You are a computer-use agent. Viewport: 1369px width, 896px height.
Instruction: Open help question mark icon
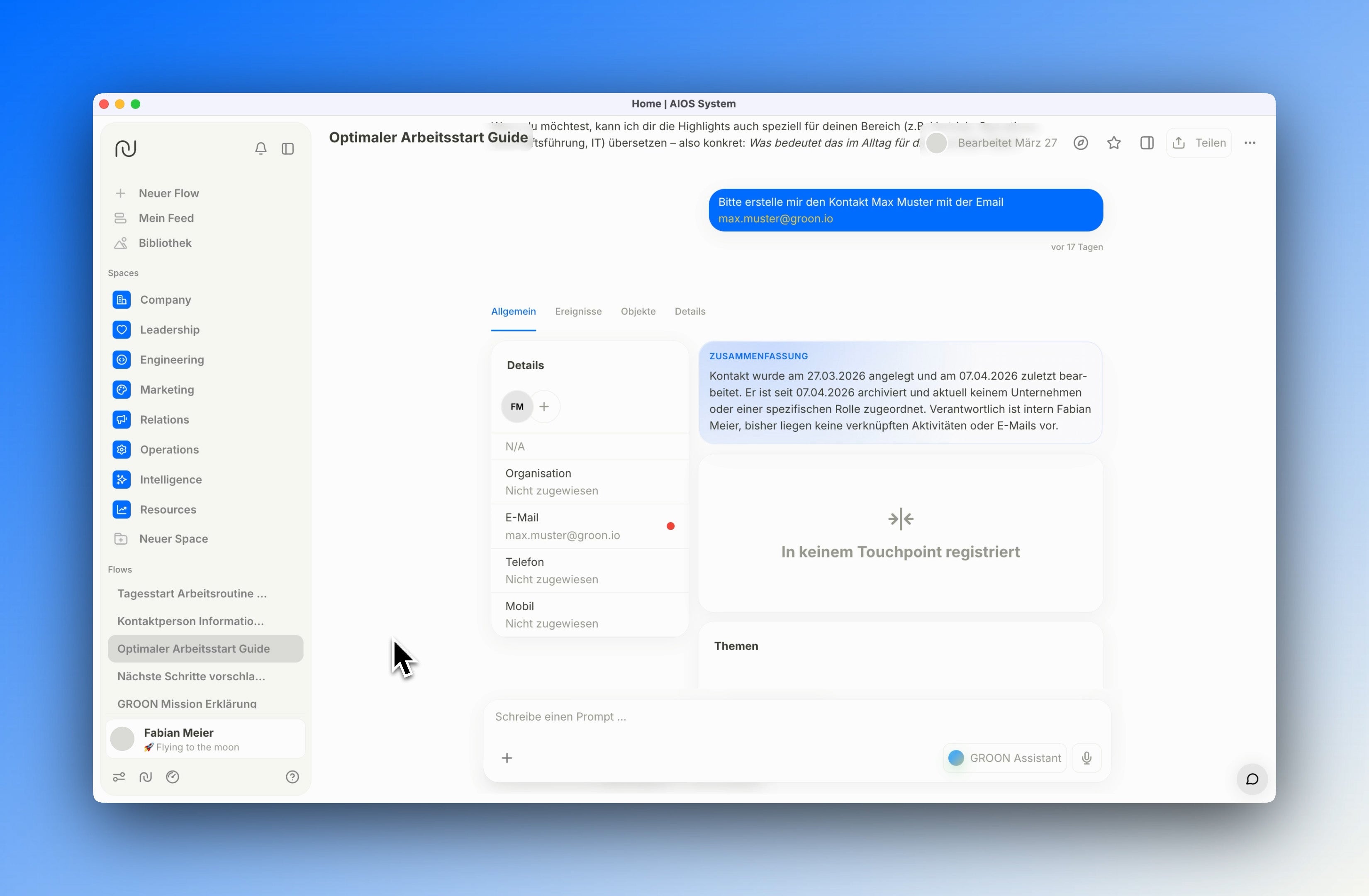[x=292, y=777]
